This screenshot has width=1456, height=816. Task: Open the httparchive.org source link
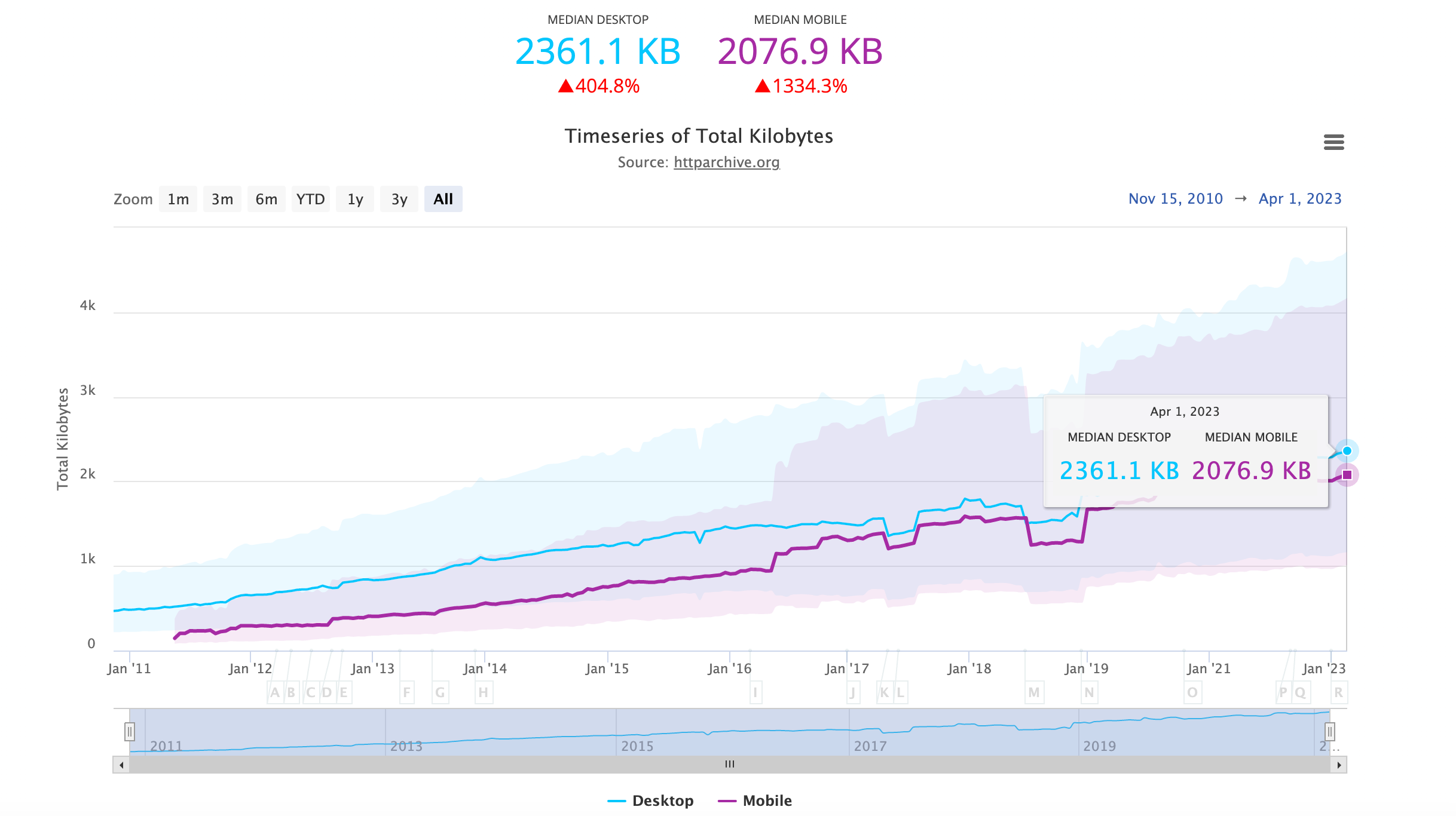pyautogui.click(x=726, y=162)
